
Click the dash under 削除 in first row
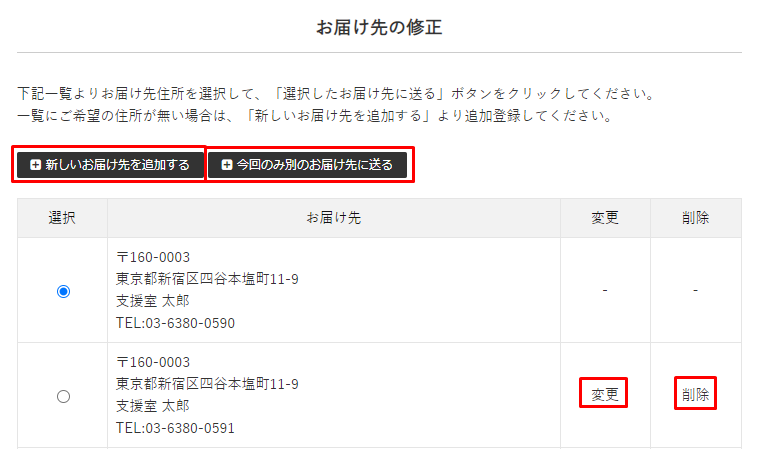[695, 290]
